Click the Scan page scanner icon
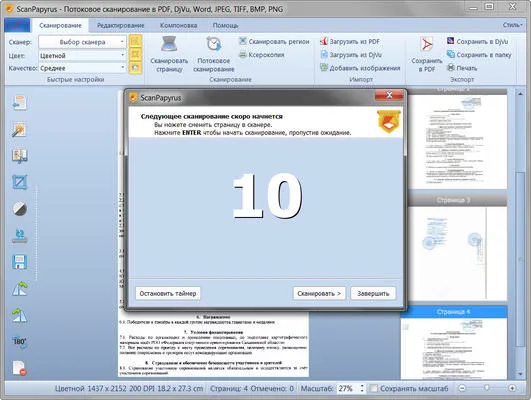This screenshot has width=531, height=400. (169, 44)
